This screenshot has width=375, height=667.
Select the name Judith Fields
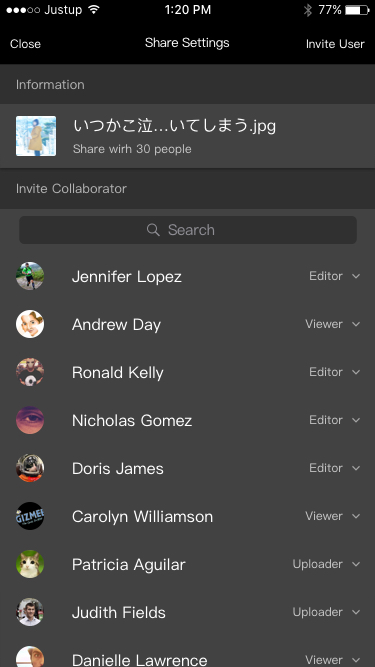coord(119,613)
